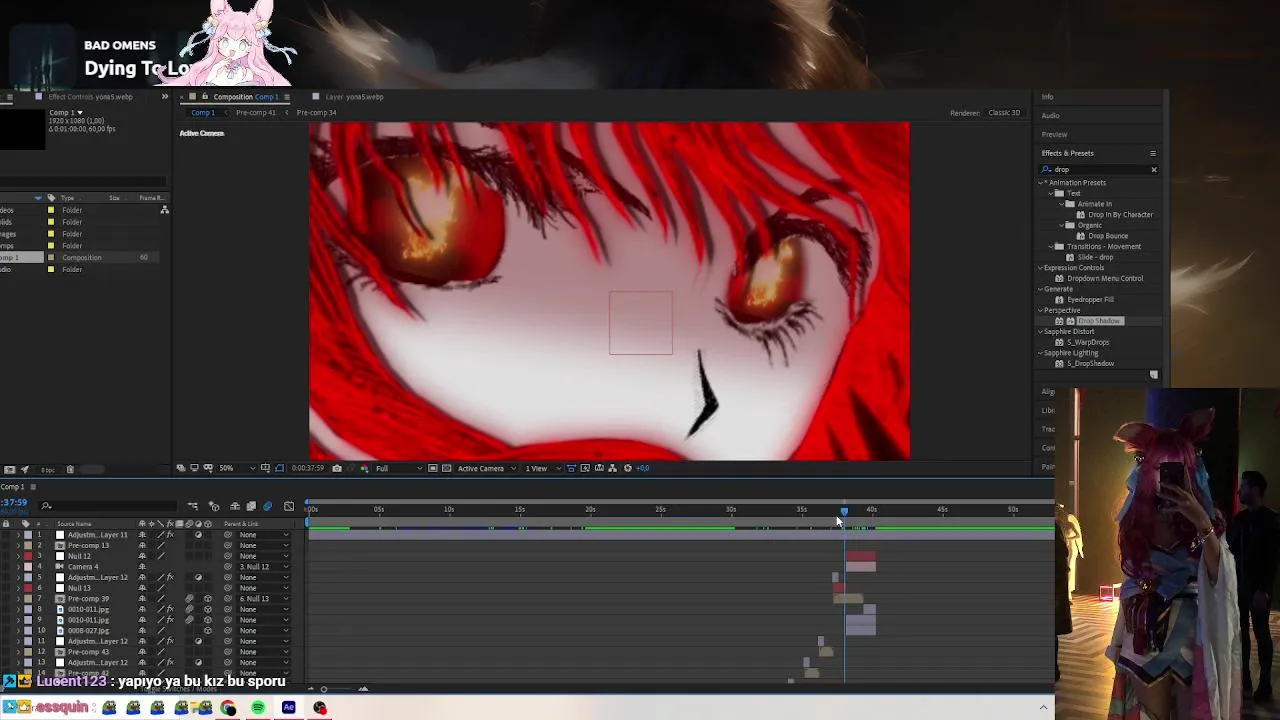
Task: Open the composition flowchart icon in timeline
Action: tap(193, 506)
